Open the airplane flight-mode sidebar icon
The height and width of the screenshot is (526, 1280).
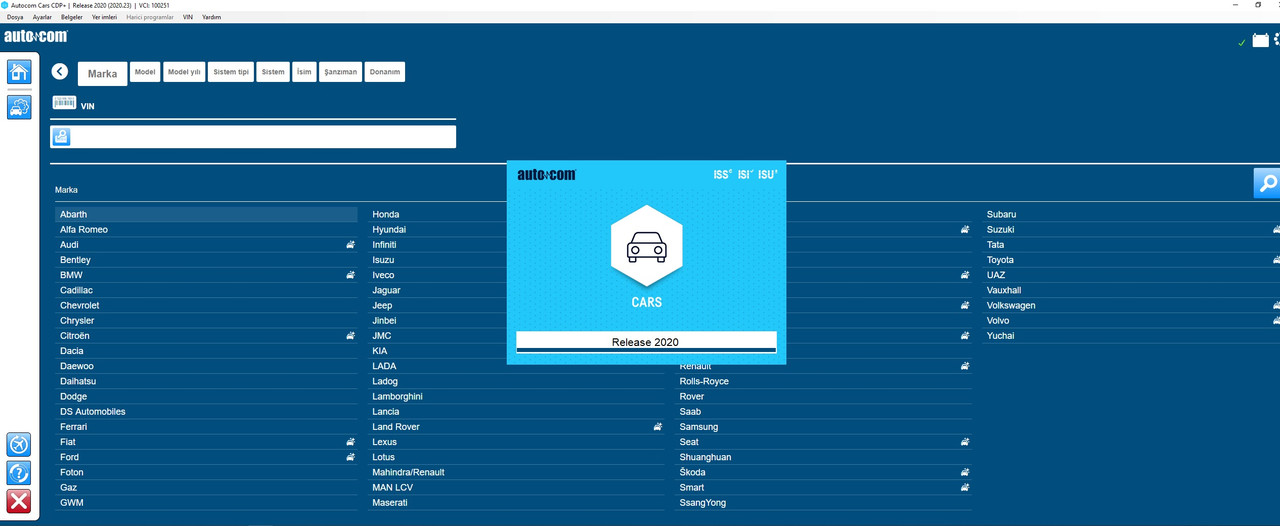click(x=19, y=444)
